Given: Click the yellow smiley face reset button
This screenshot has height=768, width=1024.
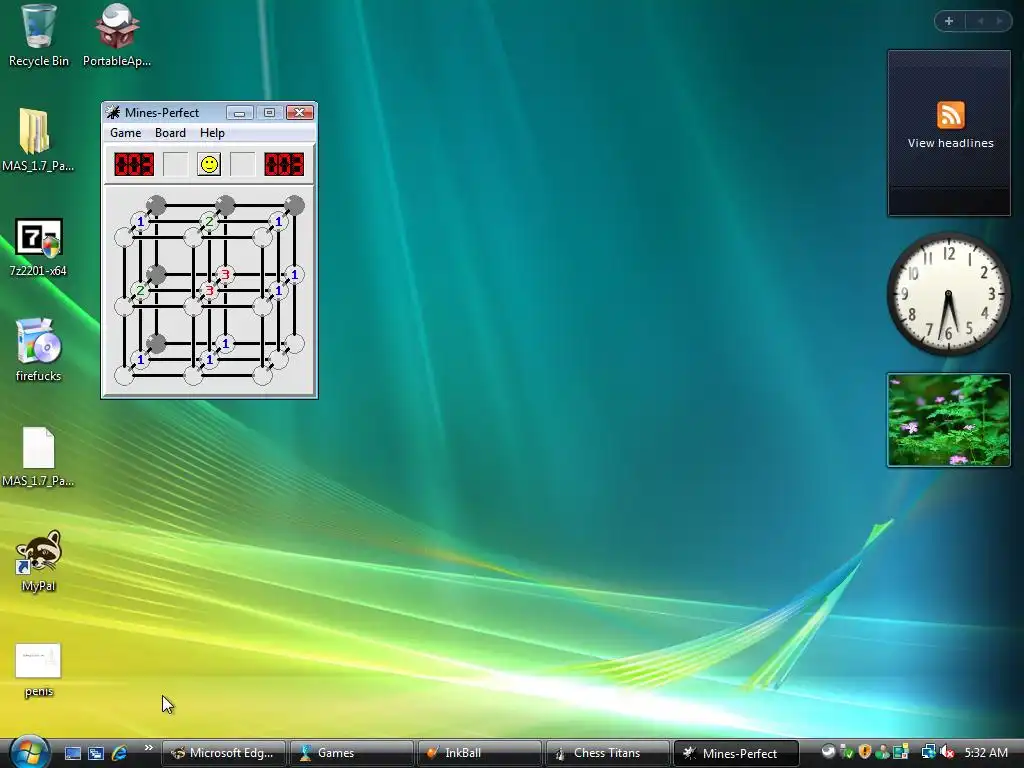Looking at the screenshot, I should [209, 164].
